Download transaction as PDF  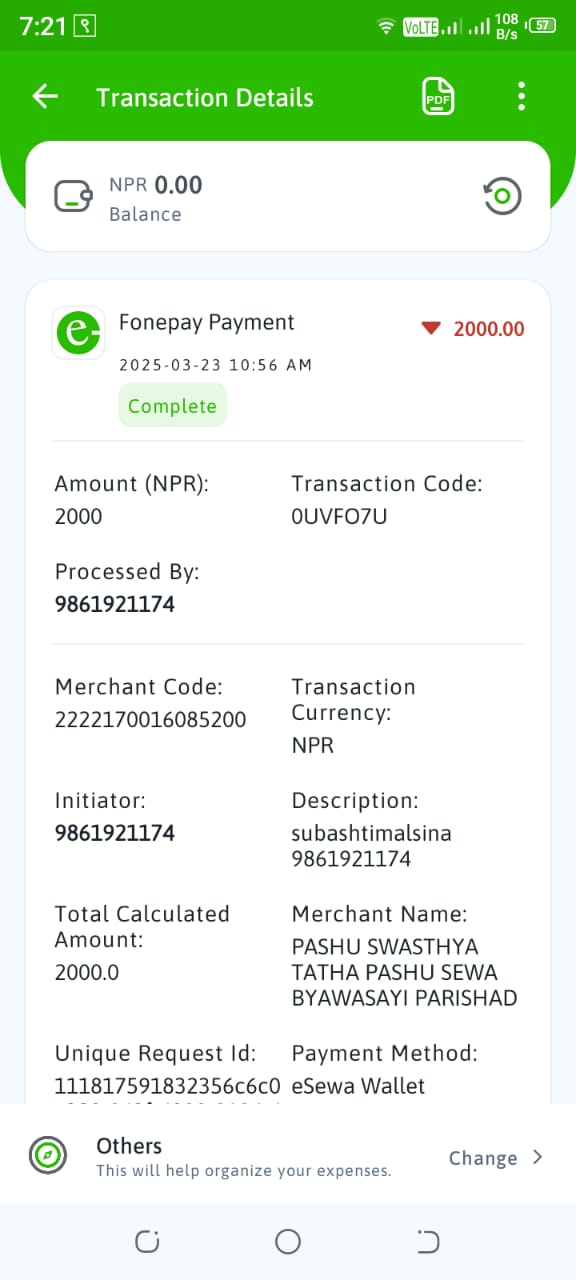(x=438, y=97)
